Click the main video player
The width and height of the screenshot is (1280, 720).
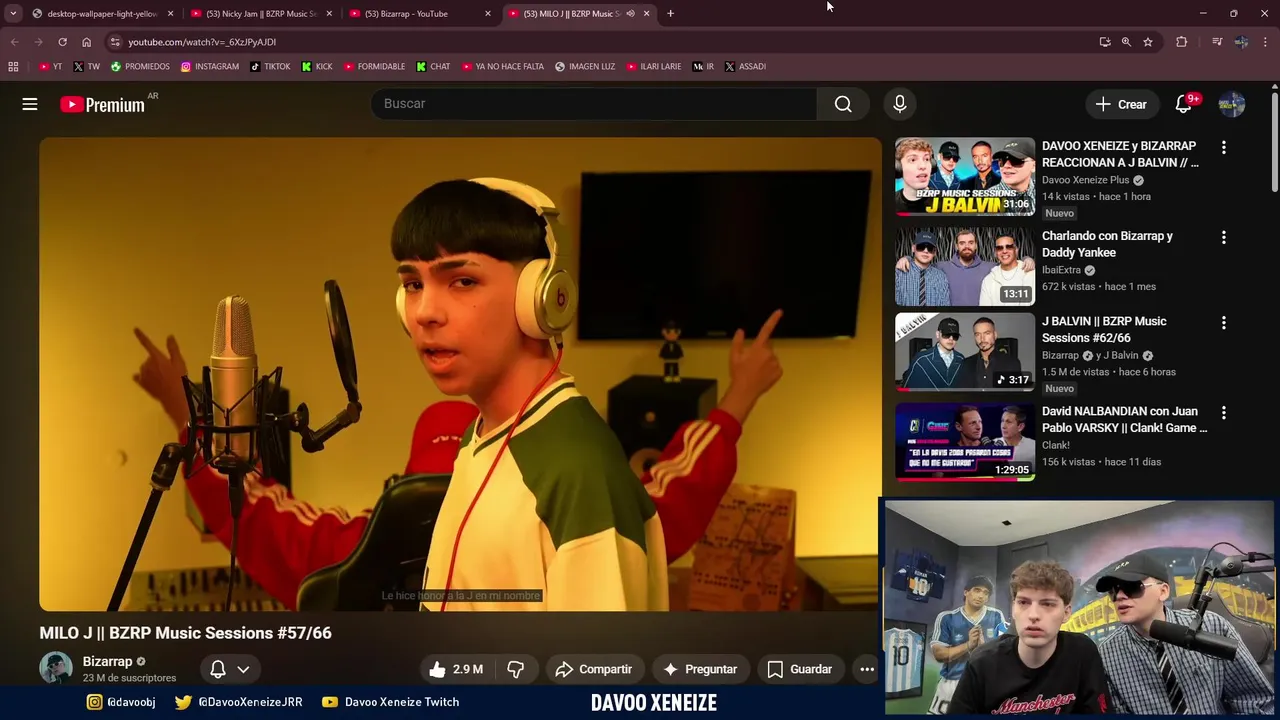pos(460,374)
